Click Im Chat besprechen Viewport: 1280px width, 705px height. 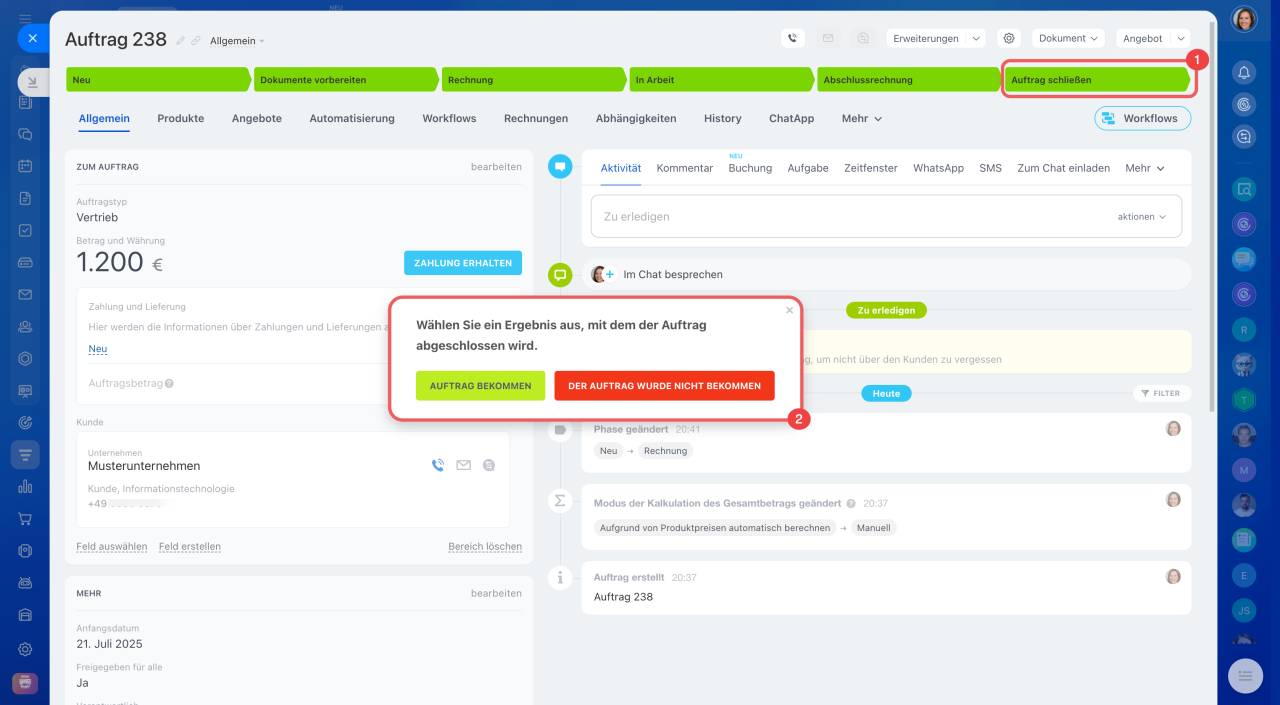coord(673,274)
